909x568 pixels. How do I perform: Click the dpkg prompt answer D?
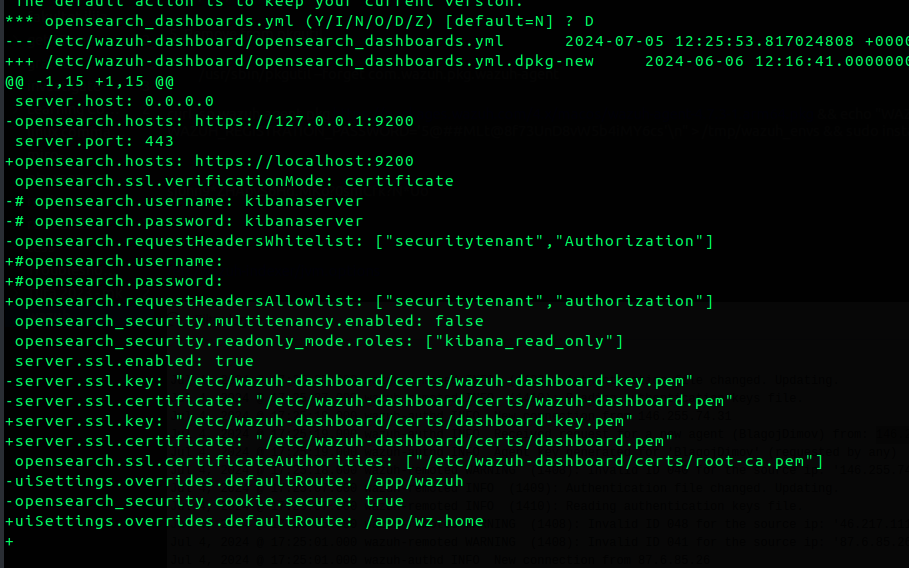589,21
